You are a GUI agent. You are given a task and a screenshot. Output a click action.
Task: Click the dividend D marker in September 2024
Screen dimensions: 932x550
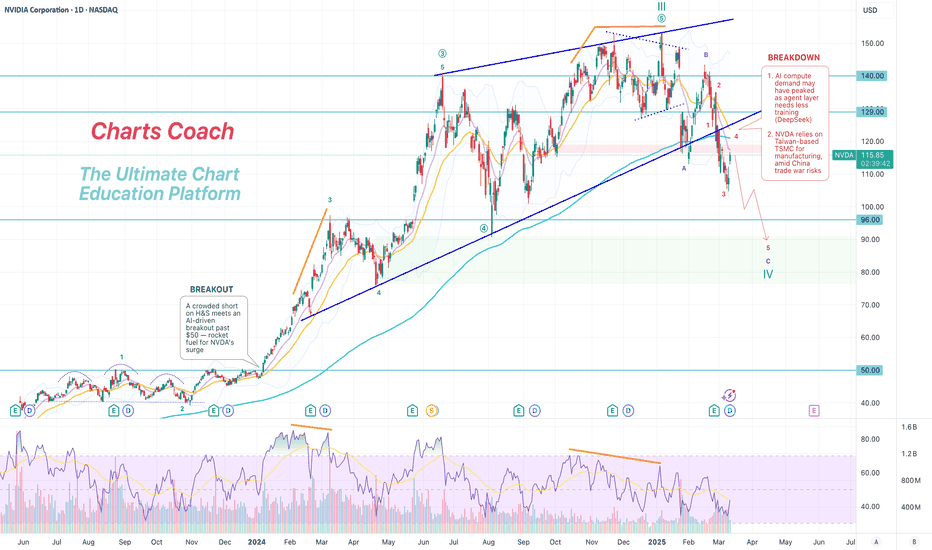click(x=535, y=410)
